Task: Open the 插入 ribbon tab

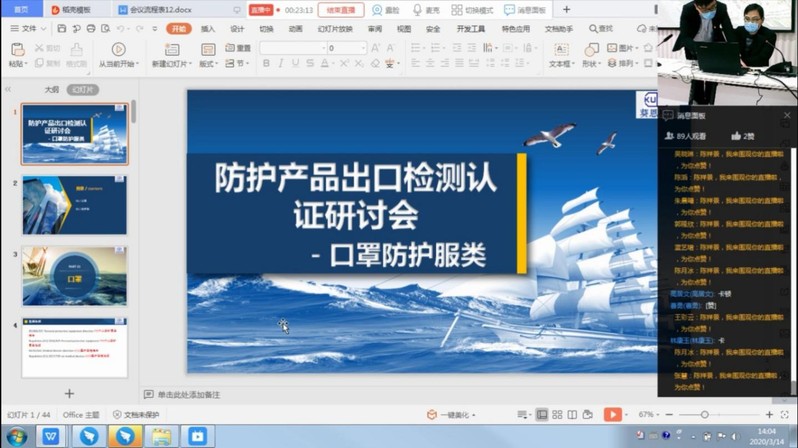Action: pyautogui.click(x=208, y=29)
